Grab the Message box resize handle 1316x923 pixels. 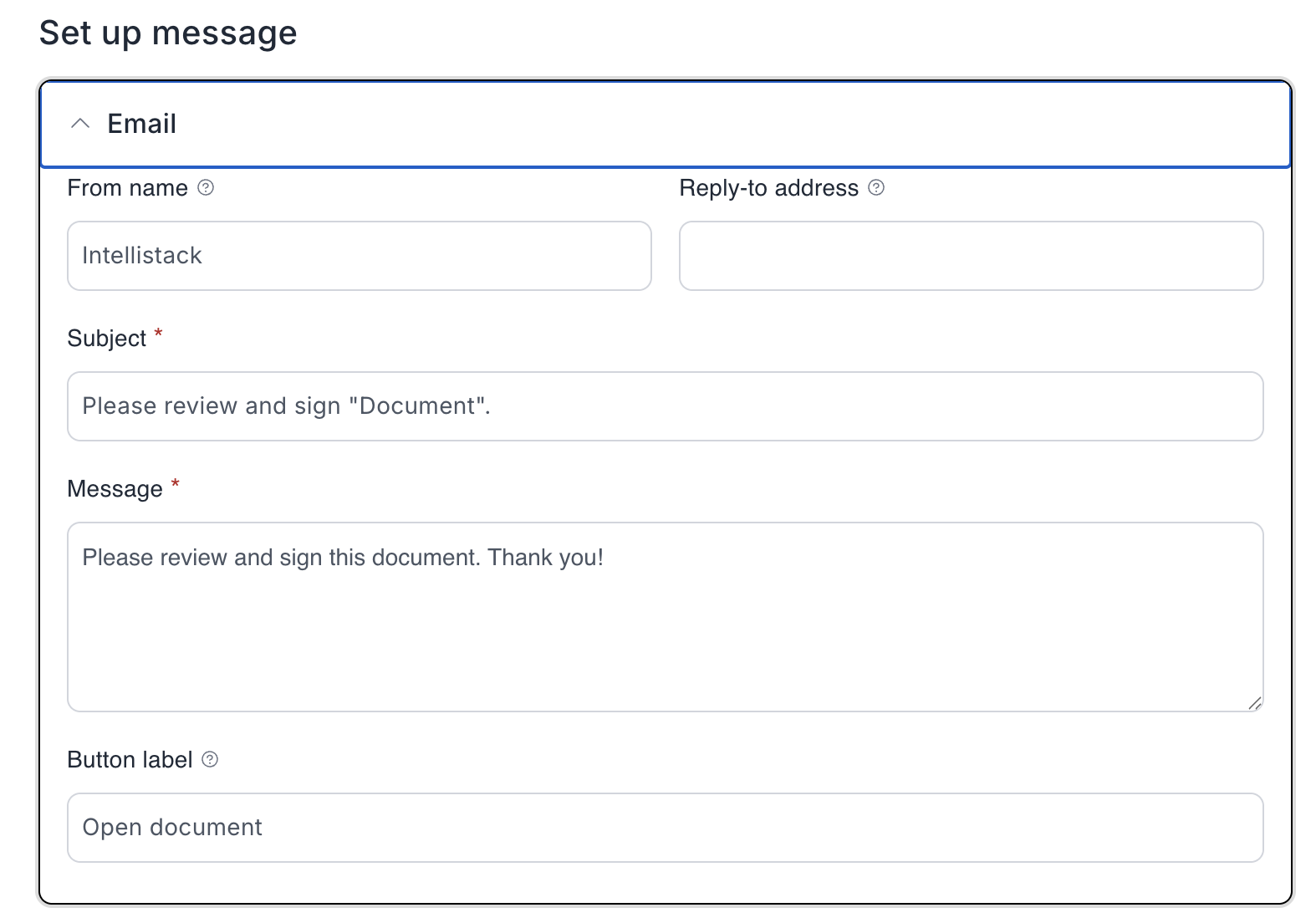coord(1254,703)
